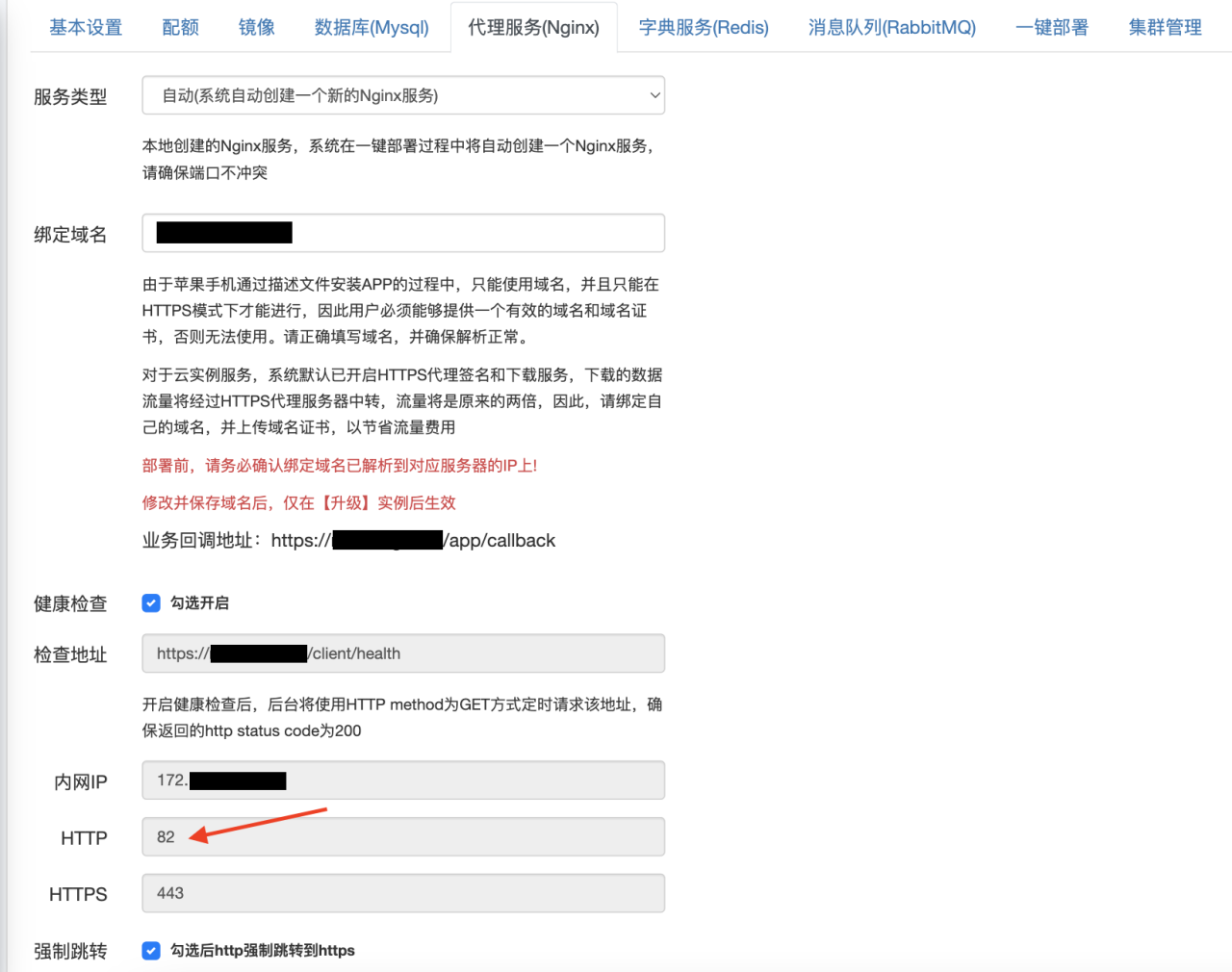The width and height of the screenshot is (1232, 972).
Task: Click the HTTPS port field showing 443
Action: (402, 893)
